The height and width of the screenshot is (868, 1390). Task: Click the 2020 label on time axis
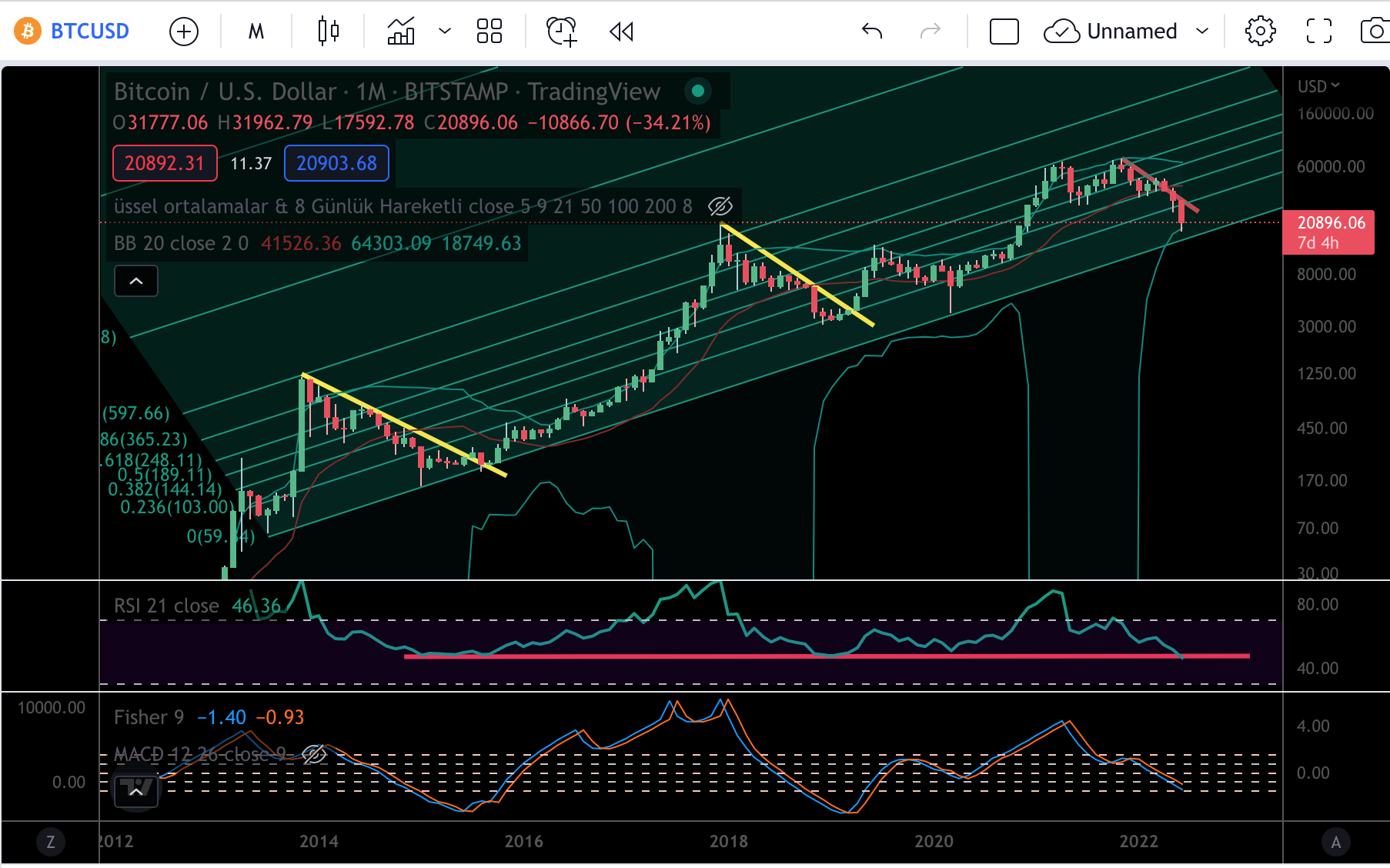[934, 841]
